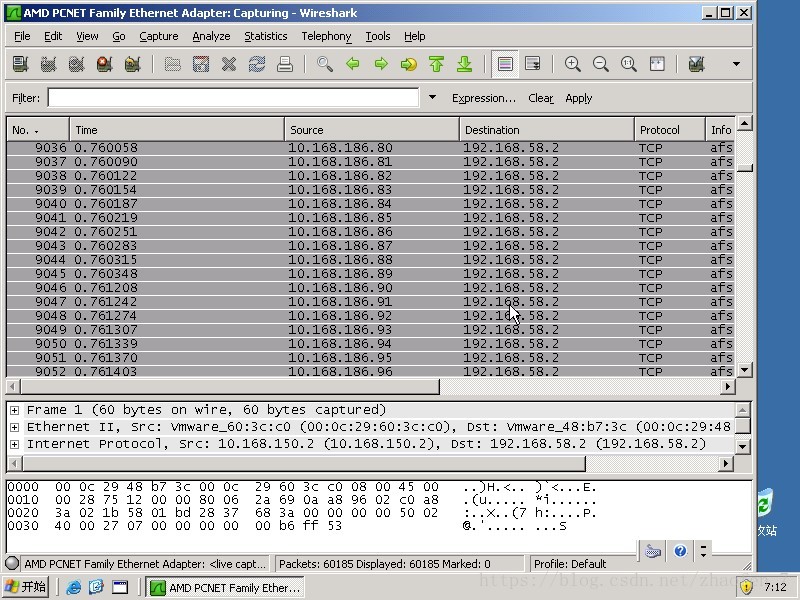Sort packets by Time column
Viewport: 800px width, 600px height.
[177, 130]
